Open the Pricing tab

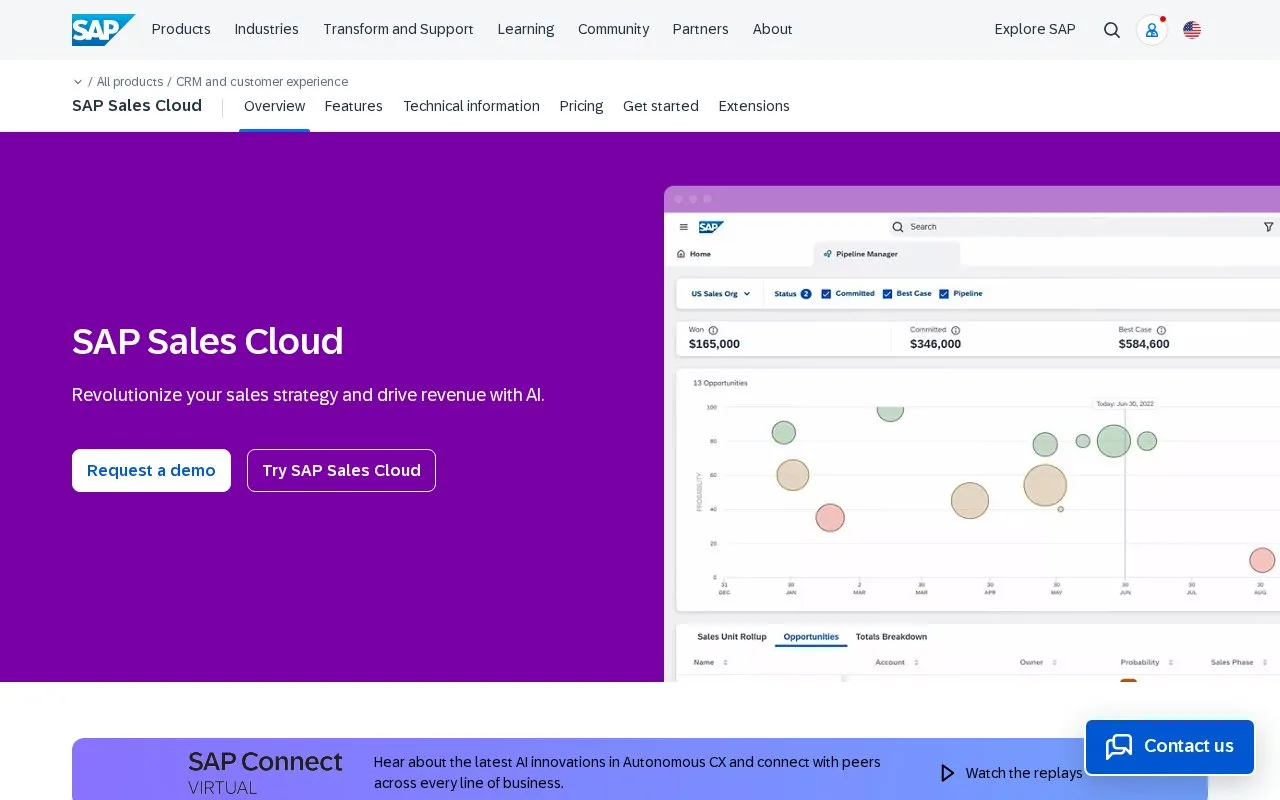point(581,106)
